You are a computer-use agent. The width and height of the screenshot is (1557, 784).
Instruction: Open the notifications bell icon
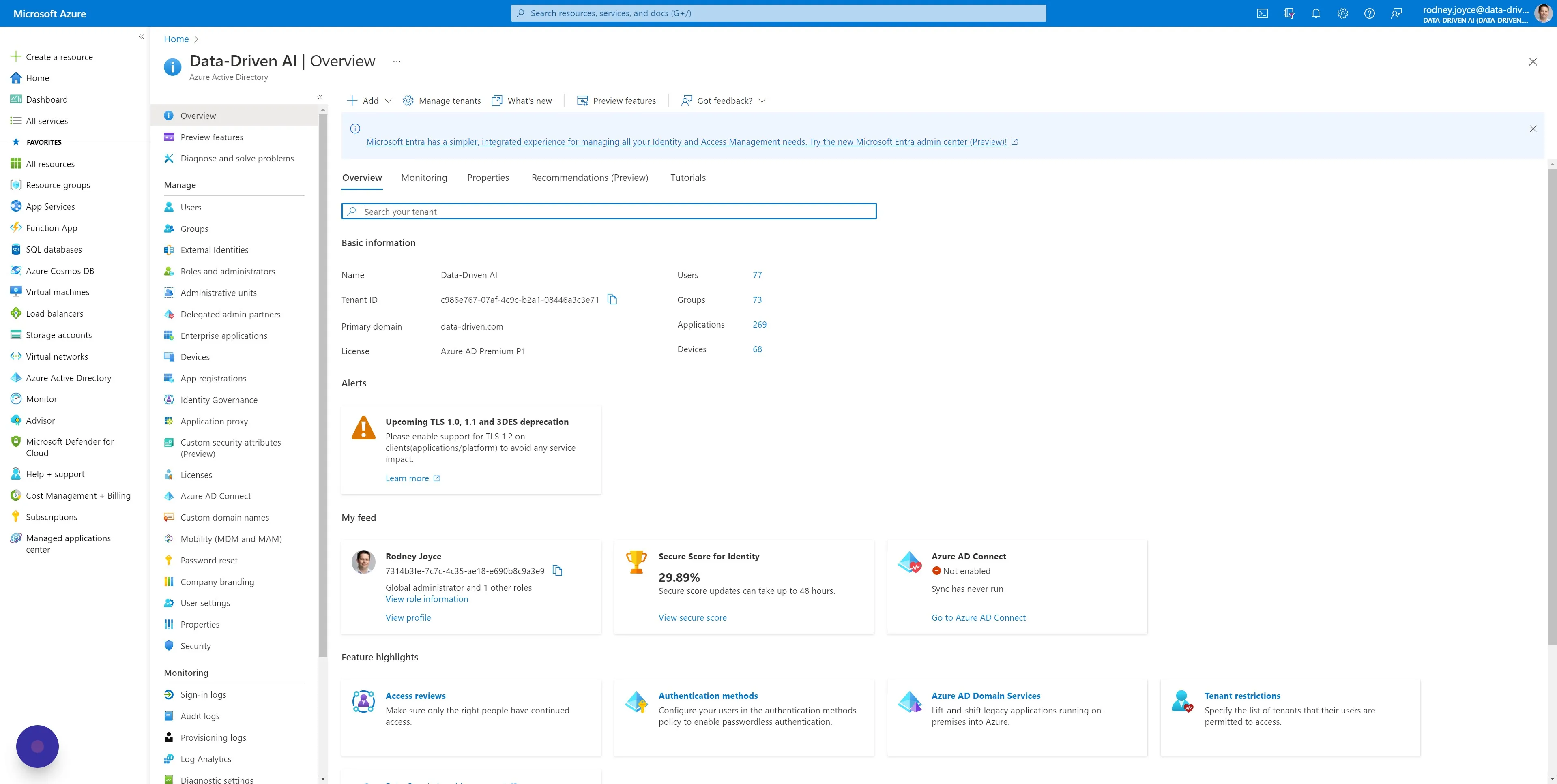[1316, 13]
